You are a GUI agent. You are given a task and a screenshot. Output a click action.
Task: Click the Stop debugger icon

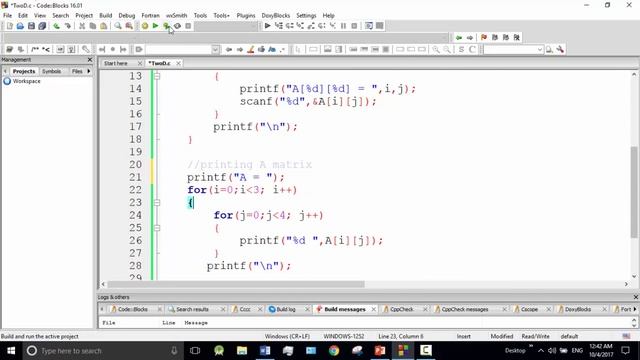(354, 26)
